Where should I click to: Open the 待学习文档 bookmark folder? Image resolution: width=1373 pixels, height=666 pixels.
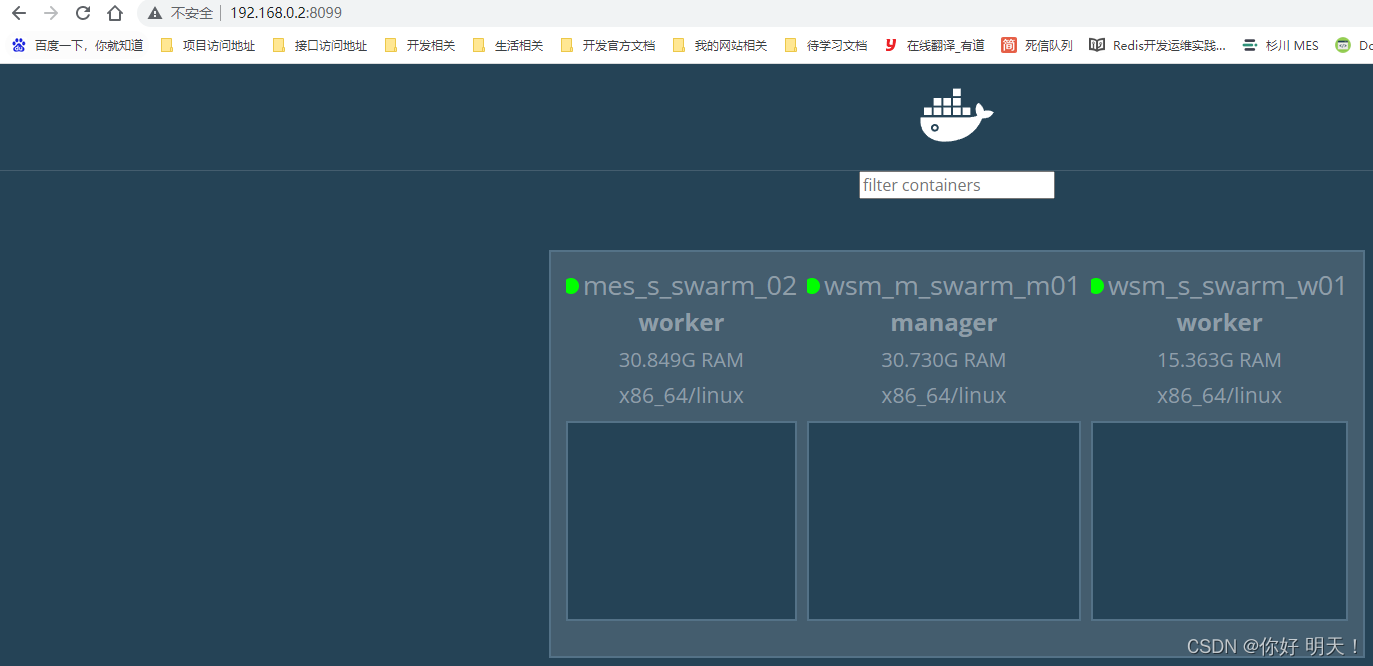pos(826,45)
